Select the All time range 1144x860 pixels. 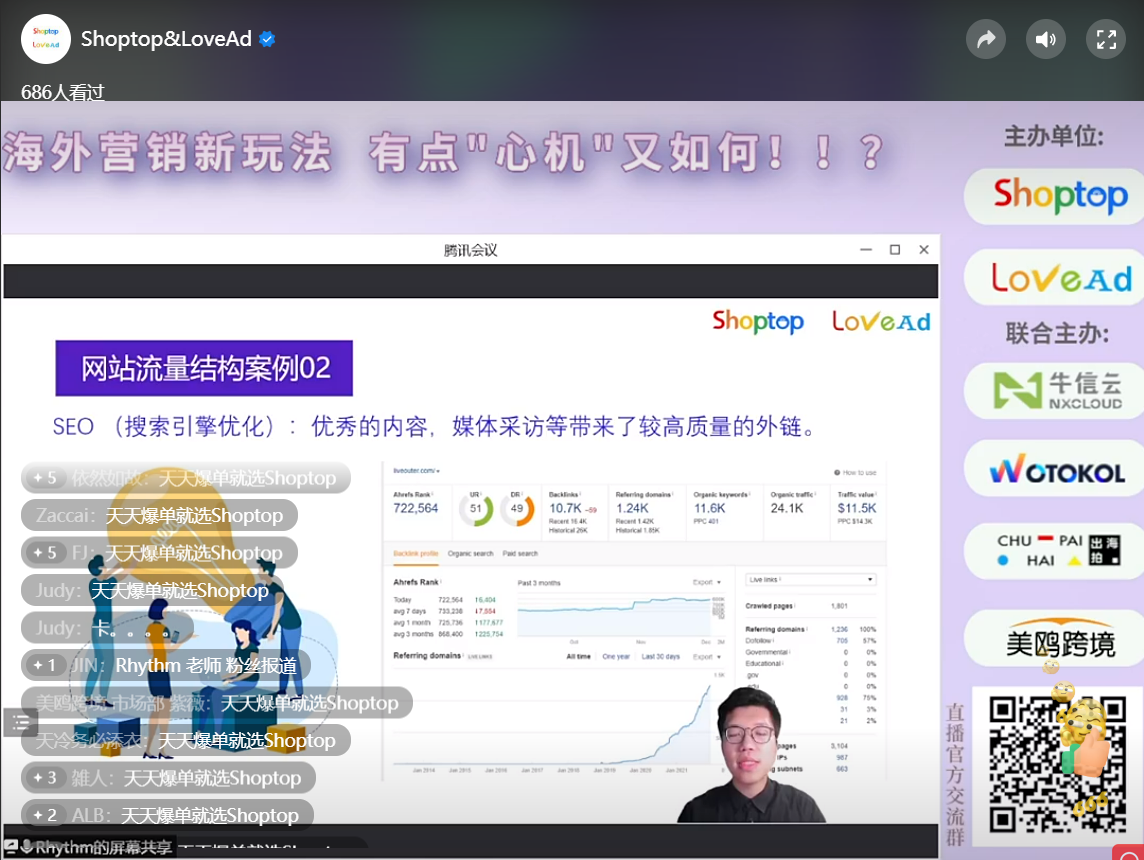coord(579,656)
